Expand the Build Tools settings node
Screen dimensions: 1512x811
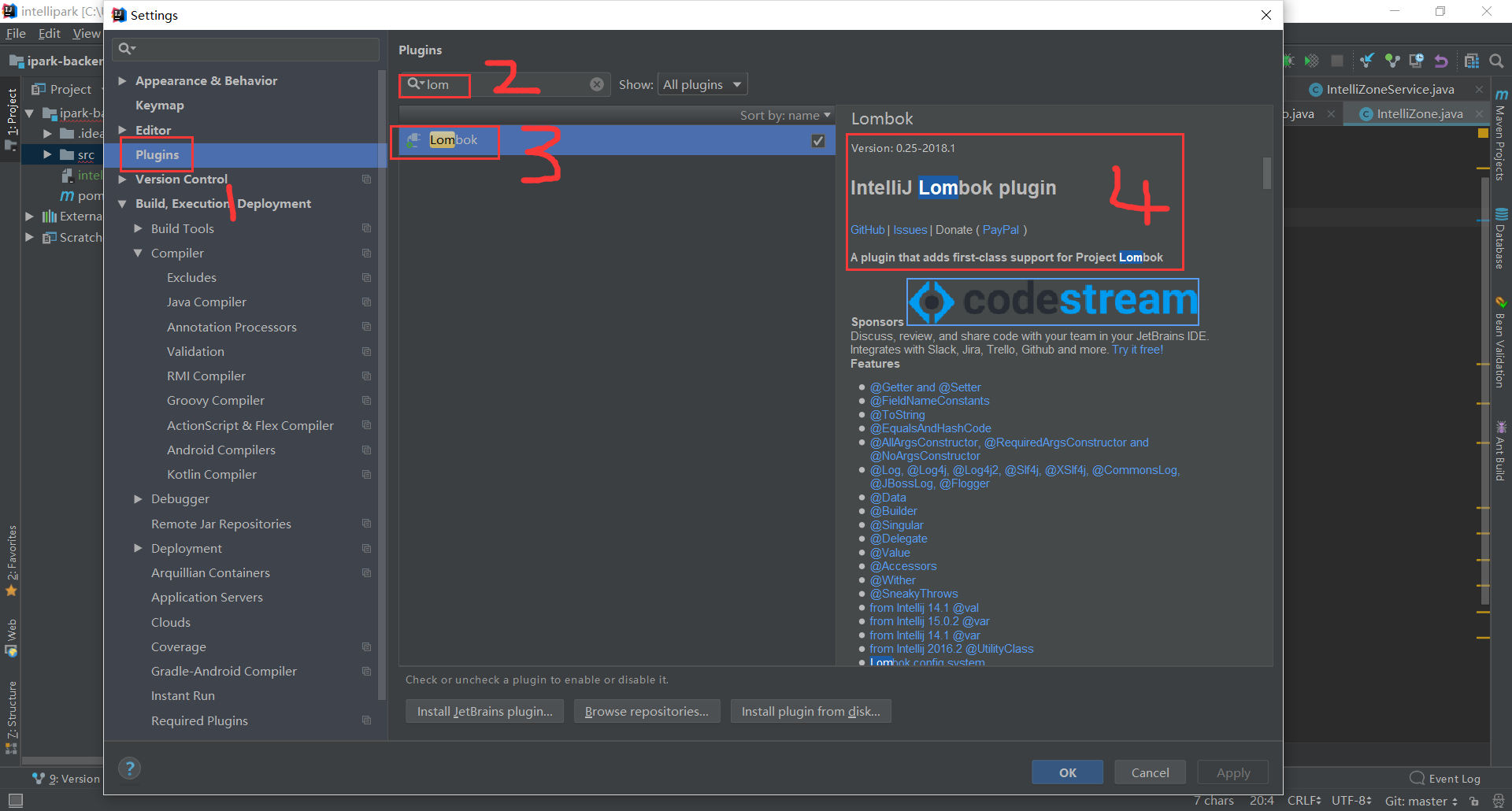(x=138, y=228)
